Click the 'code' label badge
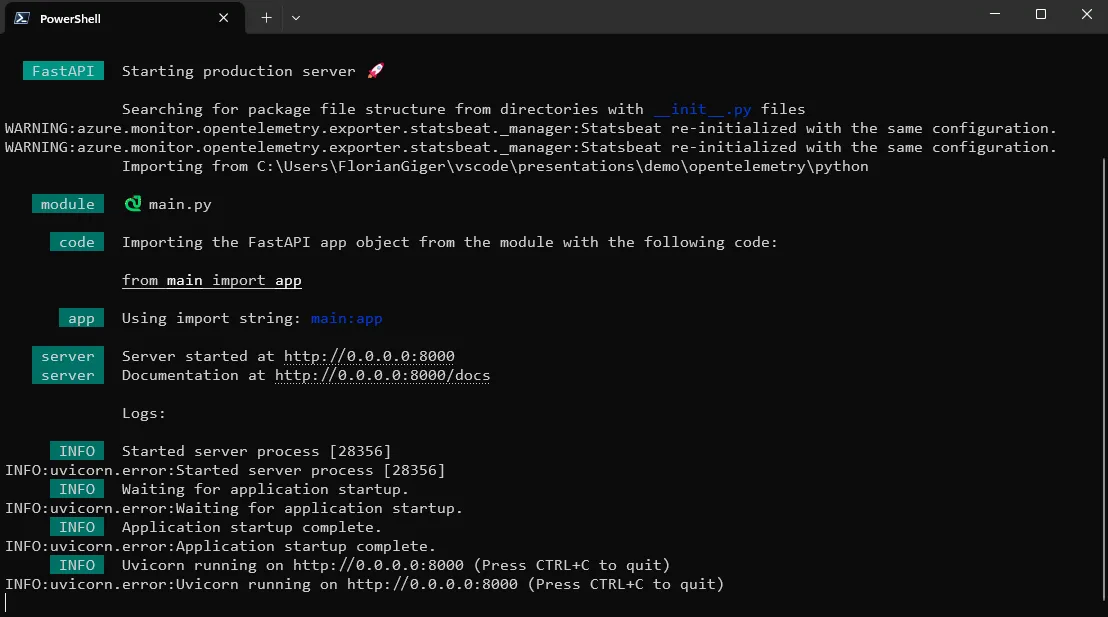The width and height of the screenshot is (1108, 617). tap(77, 242)
